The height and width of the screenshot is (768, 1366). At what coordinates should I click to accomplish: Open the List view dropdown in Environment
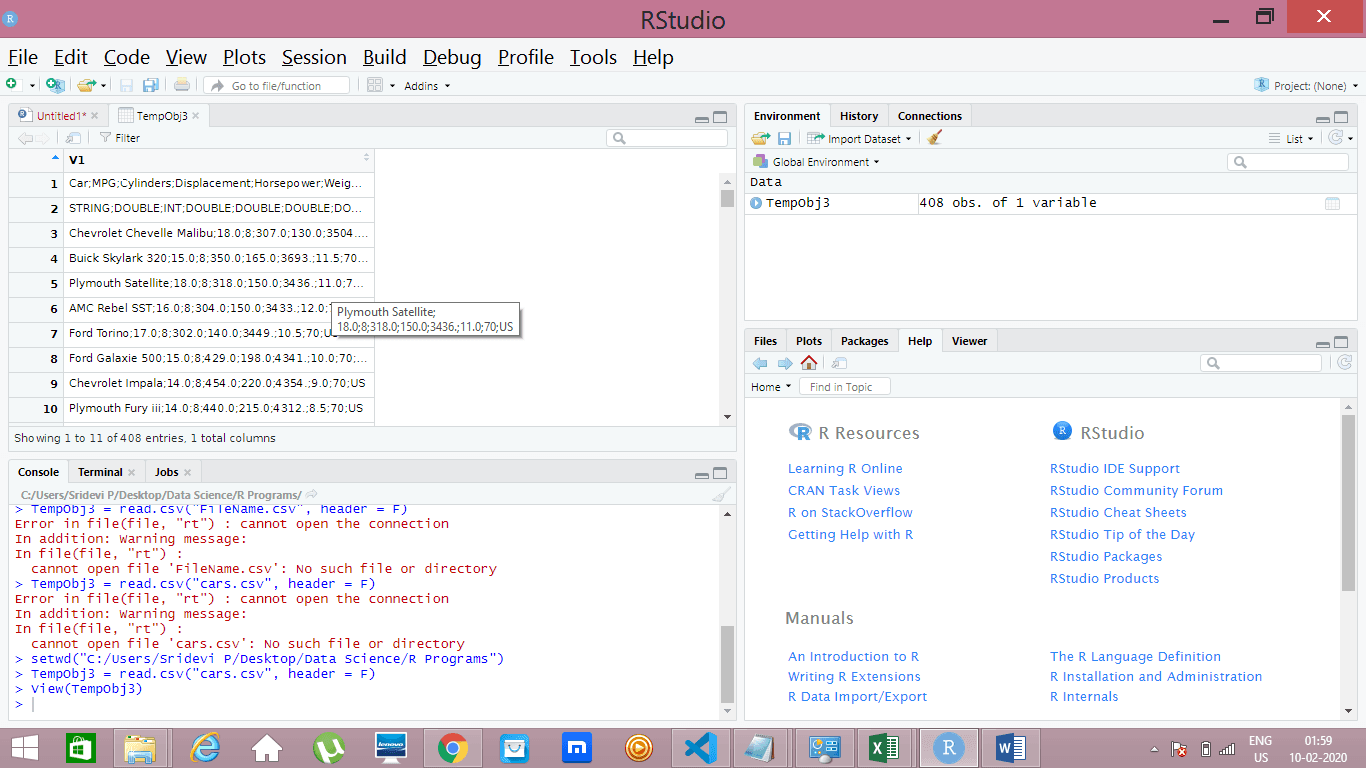point(1291,139)
